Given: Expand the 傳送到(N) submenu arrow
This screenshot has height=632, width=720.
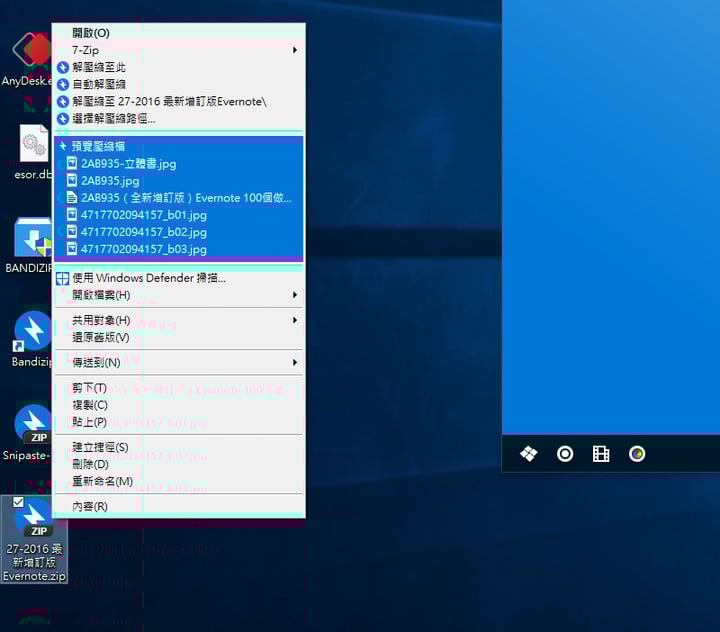Looking at the screenshot, I should point(295,362).
